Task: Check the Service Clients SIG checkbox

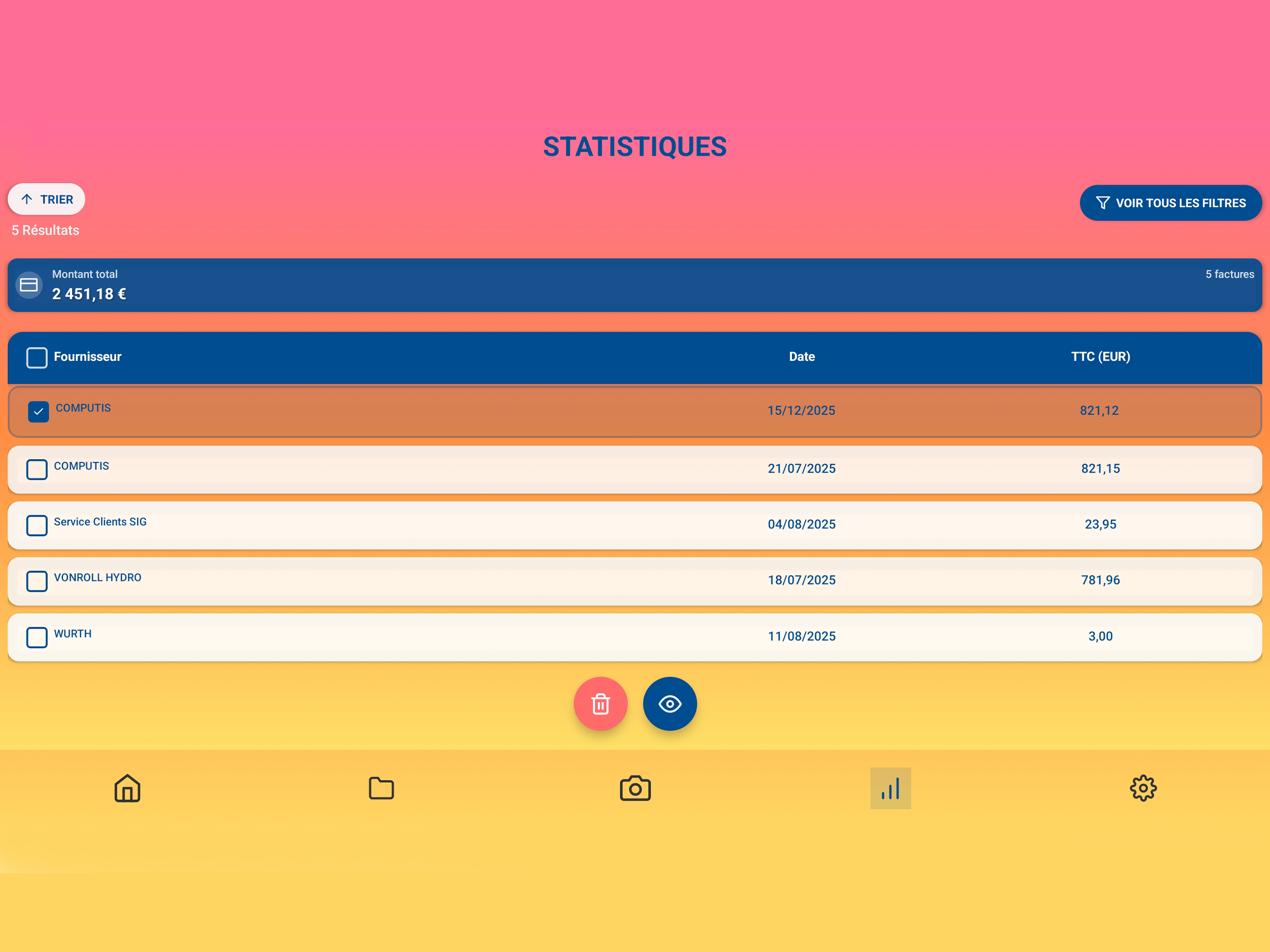Action: [37, 525]
